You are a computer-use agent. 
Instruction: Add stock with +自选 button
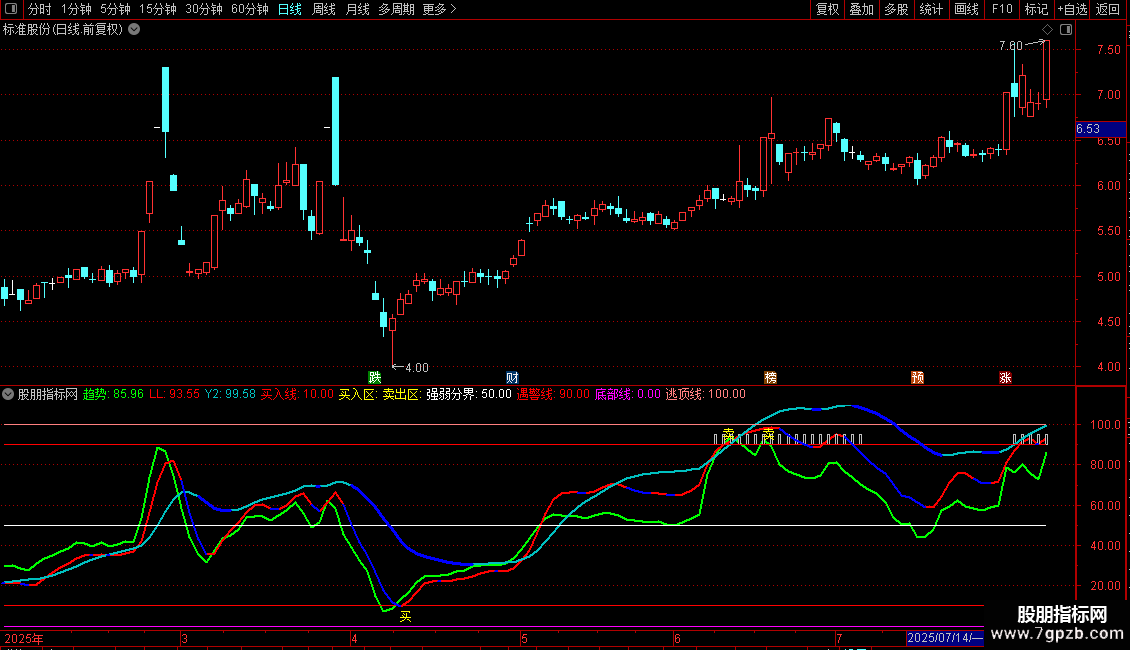pyautogui.click(x=1072, y=9)
